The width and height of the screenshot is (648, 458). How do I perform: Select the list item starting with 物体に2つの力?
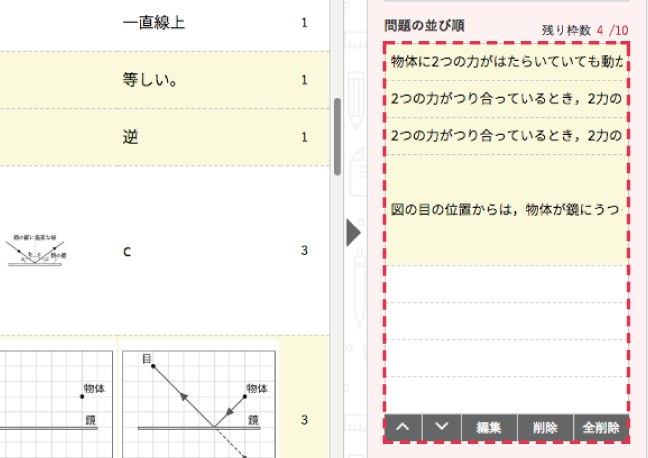[x=507, y=62]
